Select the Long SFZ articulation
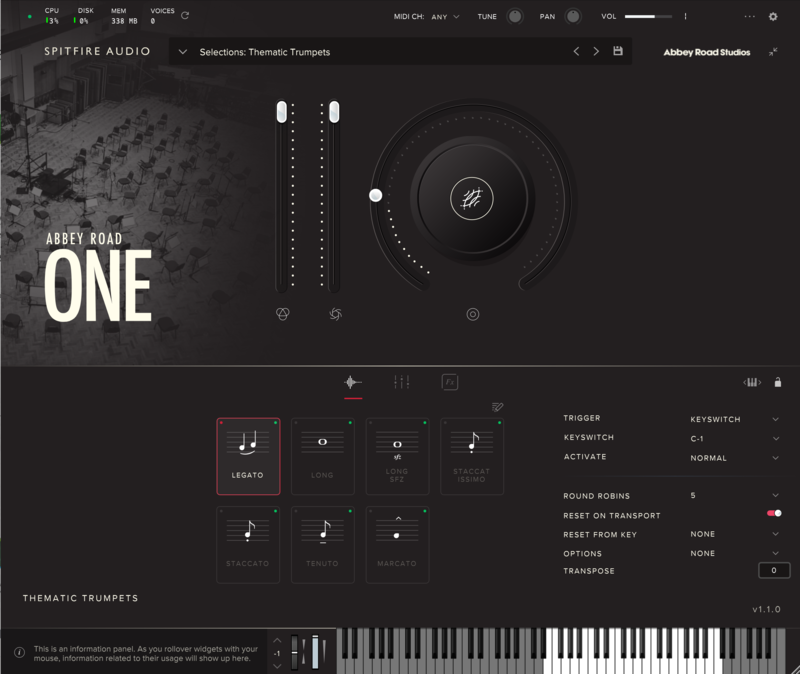This screenshot has height=674, width=800. [397, 457]
